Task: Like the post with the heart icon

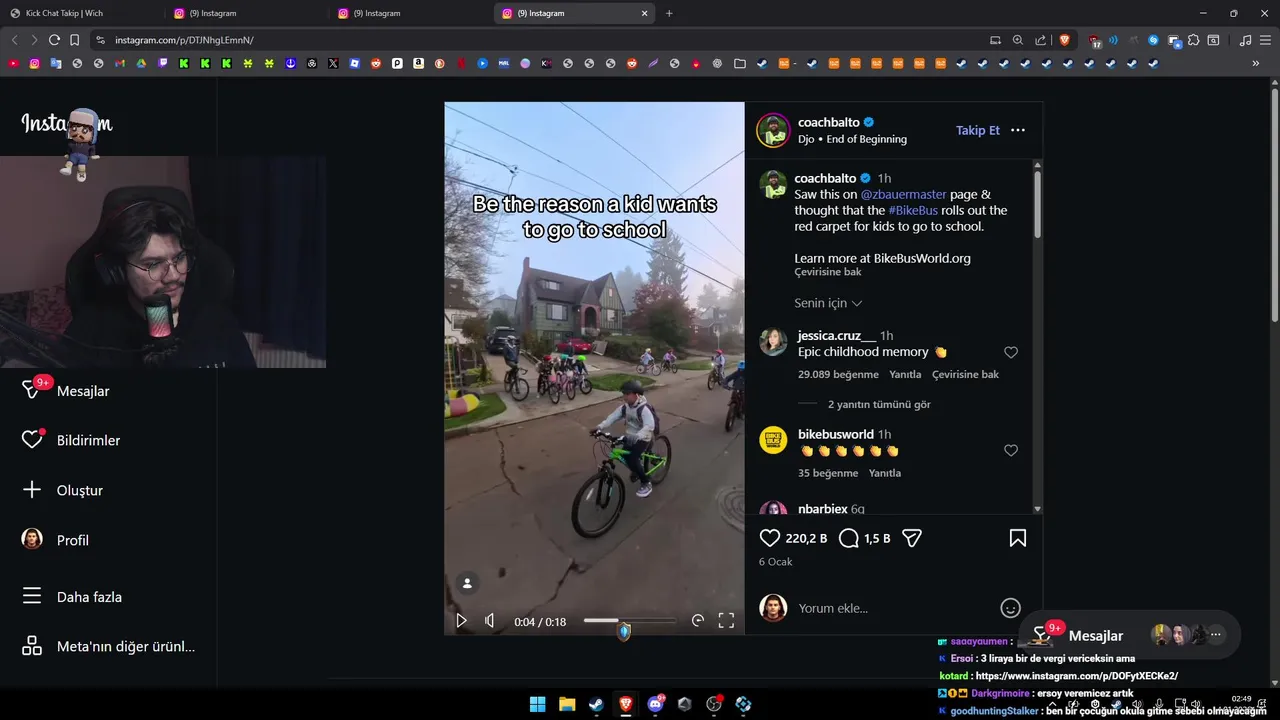Action: pos(770,538)
